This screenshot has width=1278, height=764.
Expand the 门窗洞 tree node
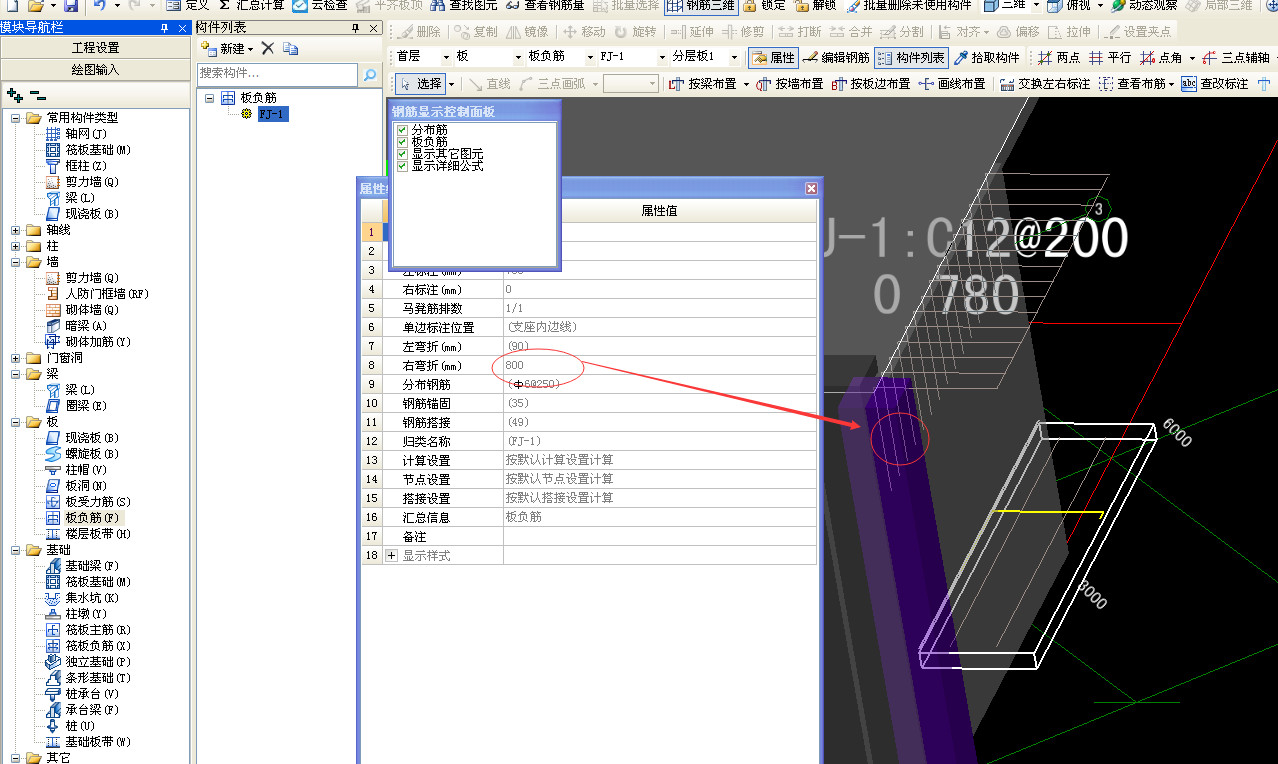pyautogui.click(x=16, y=358)
